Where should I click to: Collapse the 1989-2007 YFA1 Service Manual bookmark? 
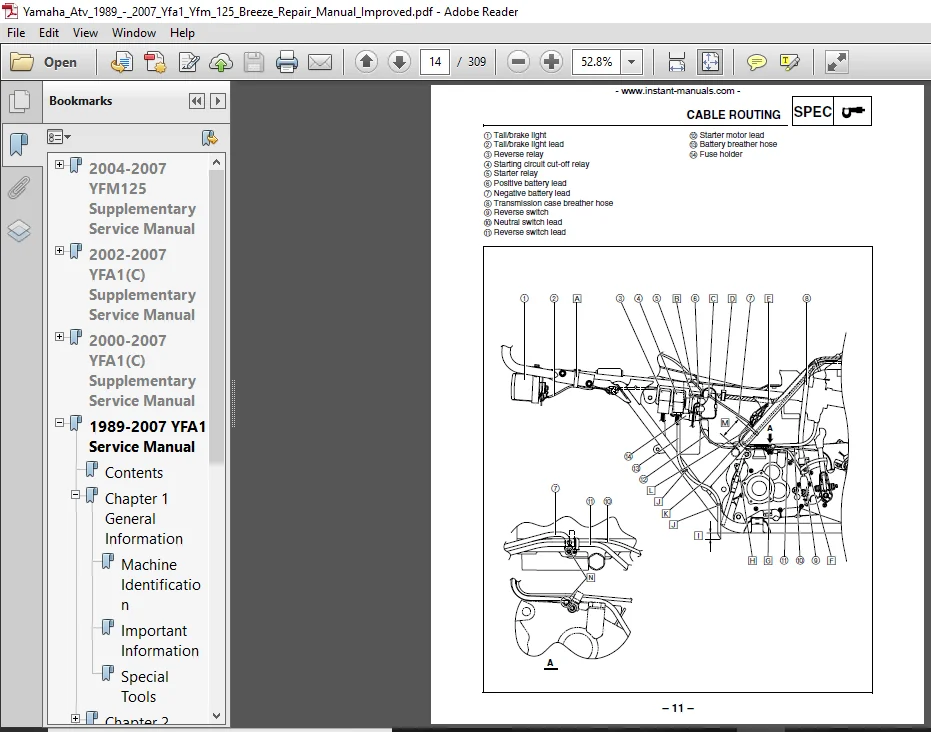[59, 423]
